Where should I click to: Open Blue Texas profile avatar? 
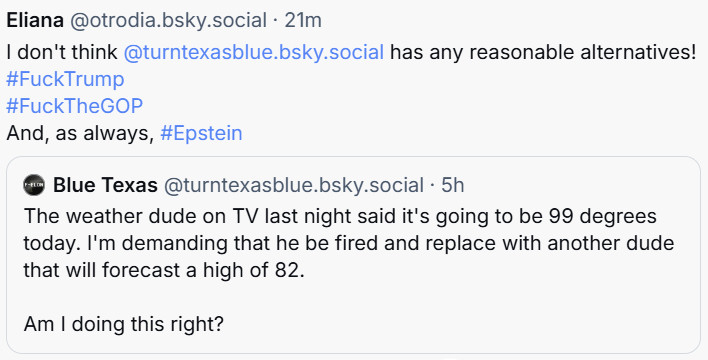34,185
